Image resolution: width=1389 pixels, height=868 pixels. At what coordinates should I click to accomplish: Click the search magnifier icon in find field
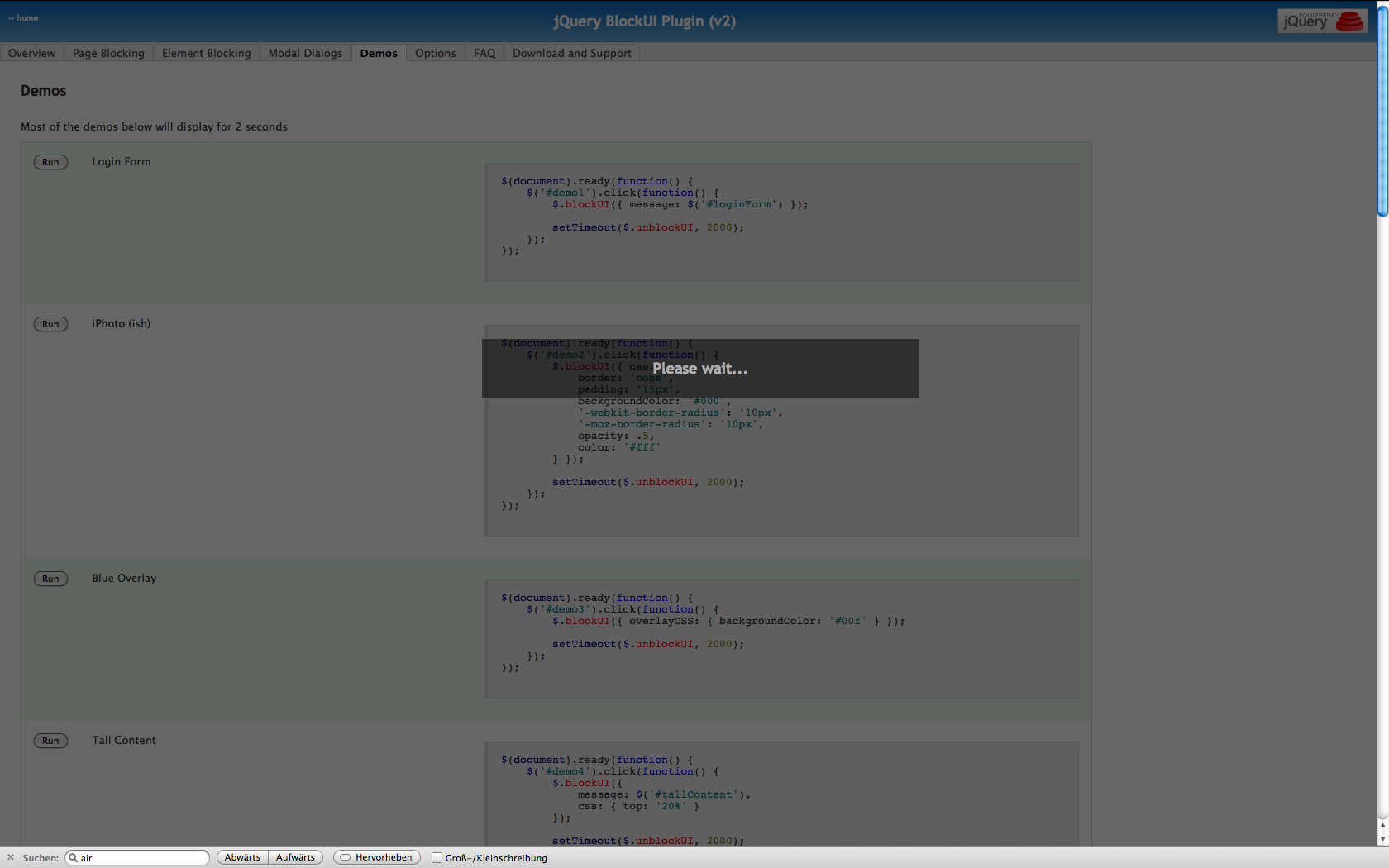[x=73, y=857]
